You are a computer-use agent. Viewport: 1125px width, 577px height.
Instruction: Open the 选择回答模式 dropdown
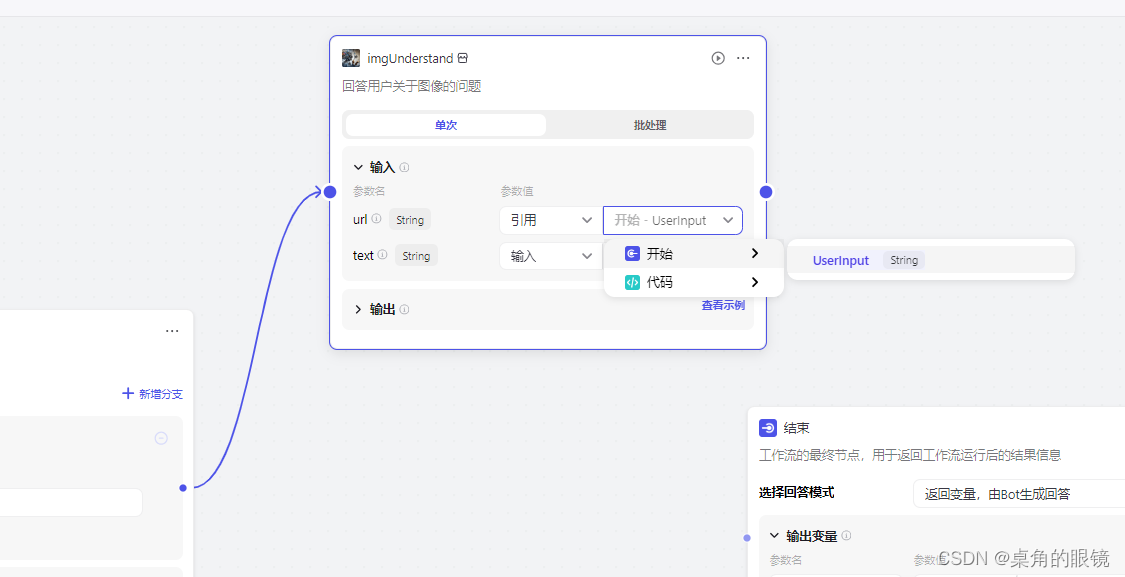(1019, 494)
